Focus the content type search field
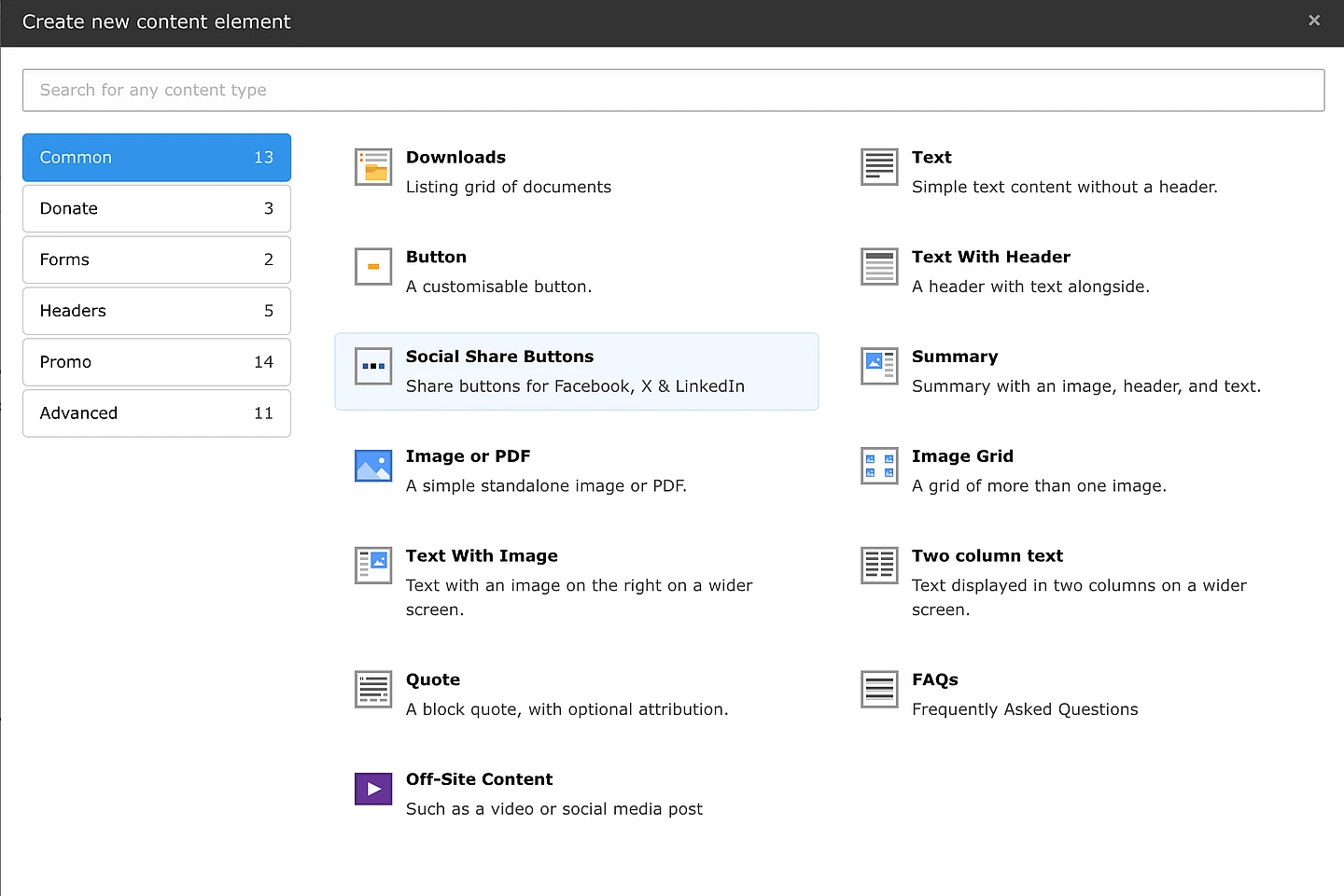The width and height of the screenshot is (1344, 896). [x=673, y=91]
